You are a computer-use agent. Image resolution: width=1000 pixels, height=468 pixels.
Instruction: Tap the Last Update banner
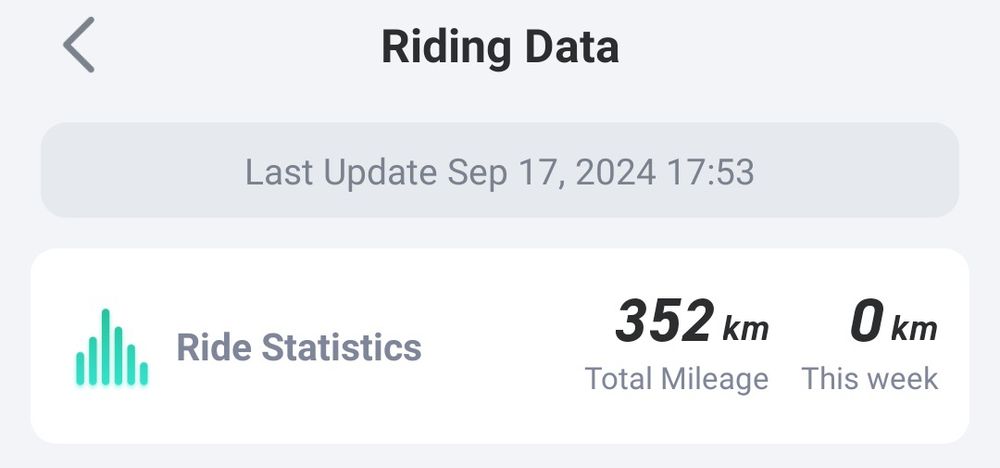click(x=499, y=173)
